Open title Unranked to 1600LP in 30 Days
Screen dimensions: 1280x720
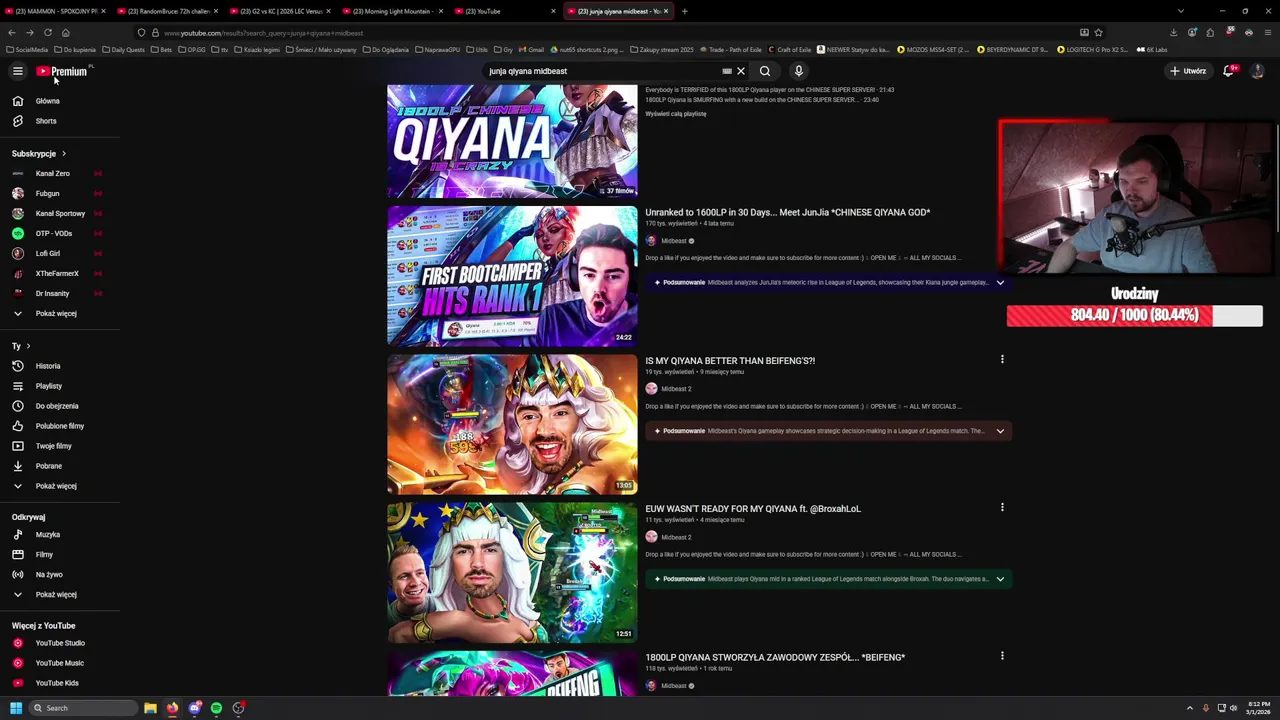click(x=788, y=213)
